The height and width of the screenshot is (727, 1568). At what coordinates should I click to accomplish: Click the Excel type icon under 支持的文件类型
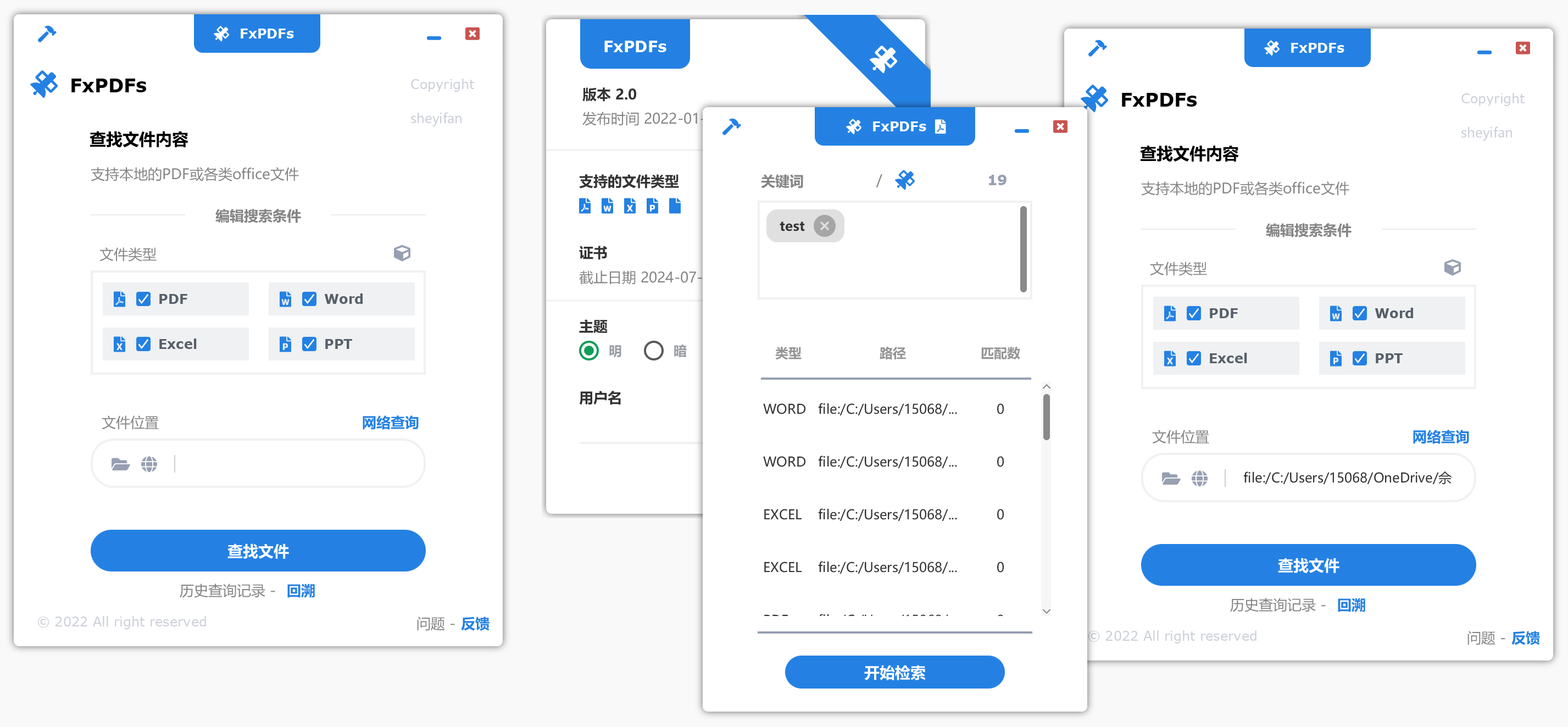pos(630,206)
